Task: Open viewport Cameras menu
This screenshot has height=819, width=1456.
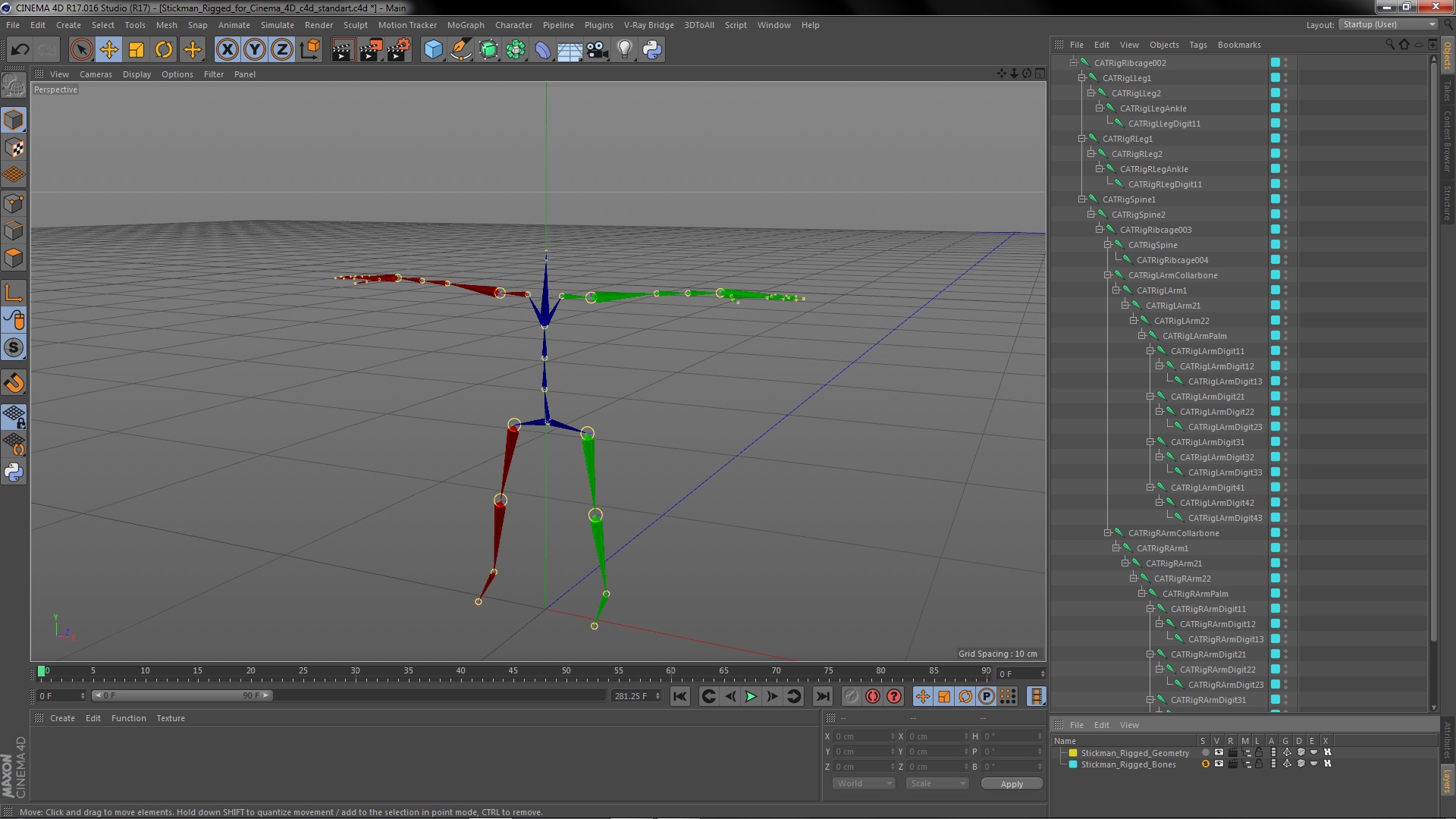Action: tap(96, 74)
